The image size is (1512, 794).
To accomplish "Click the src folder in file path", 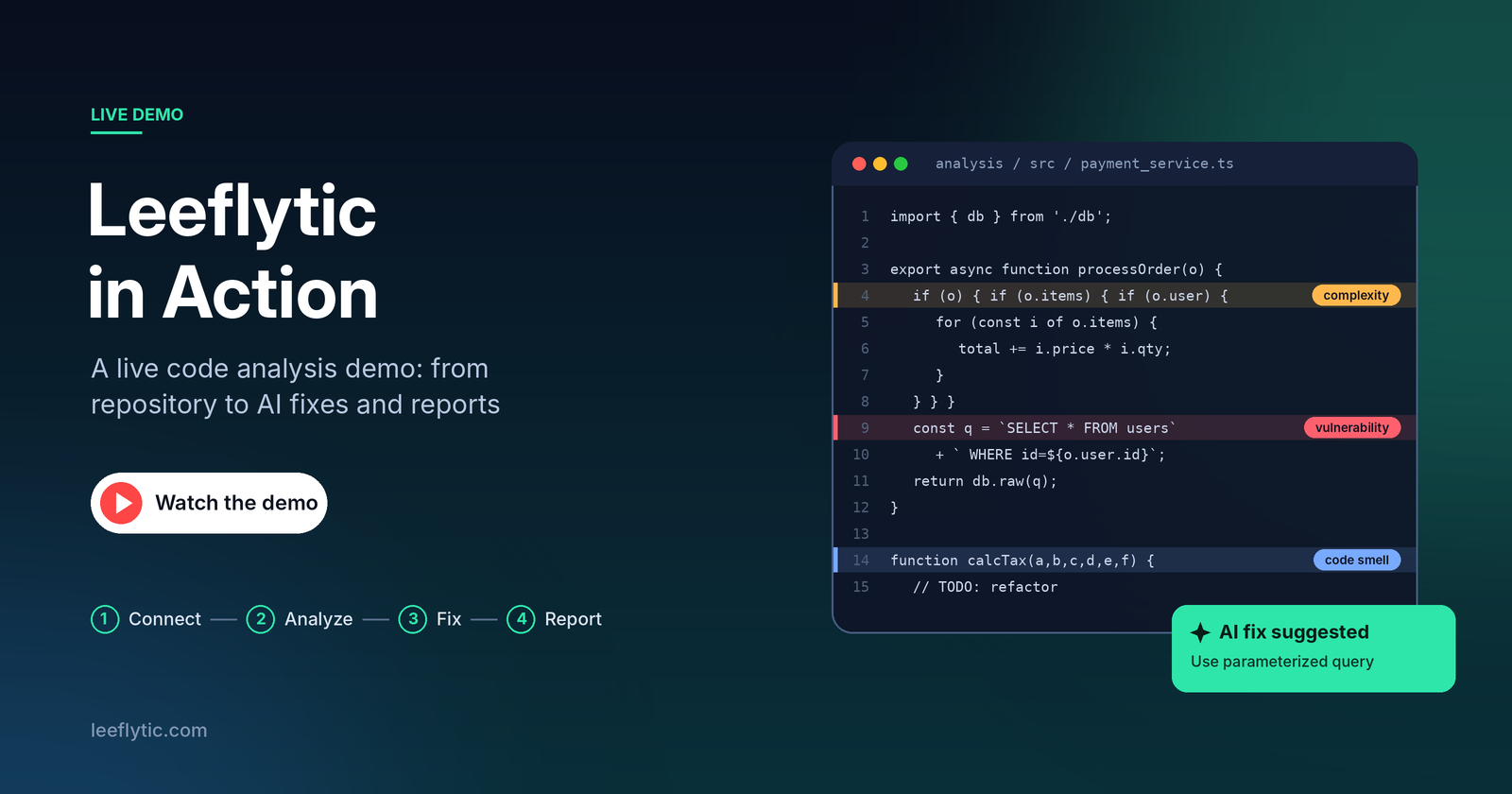I will click(x=1042, y=164).
